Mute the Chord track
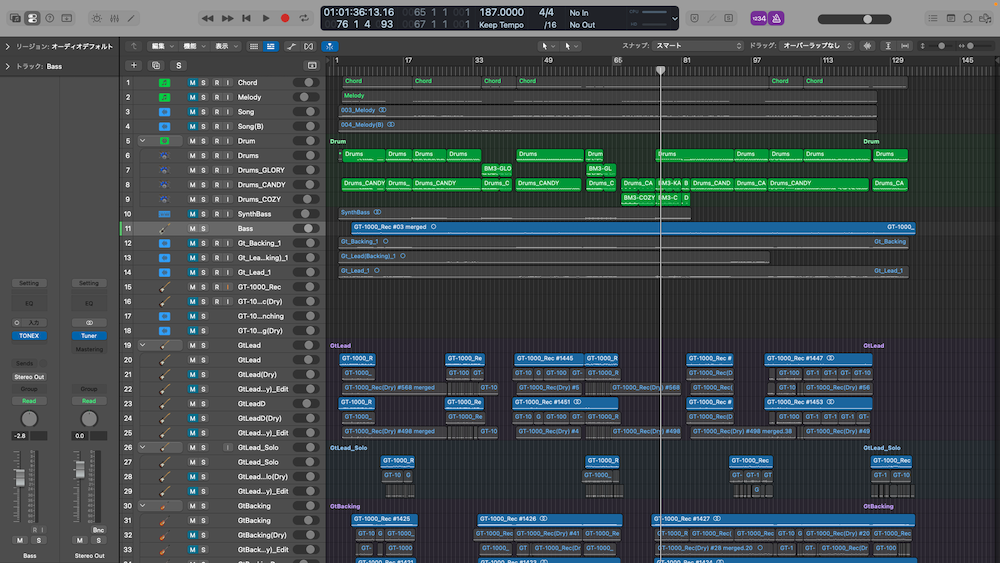Screen dimensions: 1000x563 tap(193, 83)
